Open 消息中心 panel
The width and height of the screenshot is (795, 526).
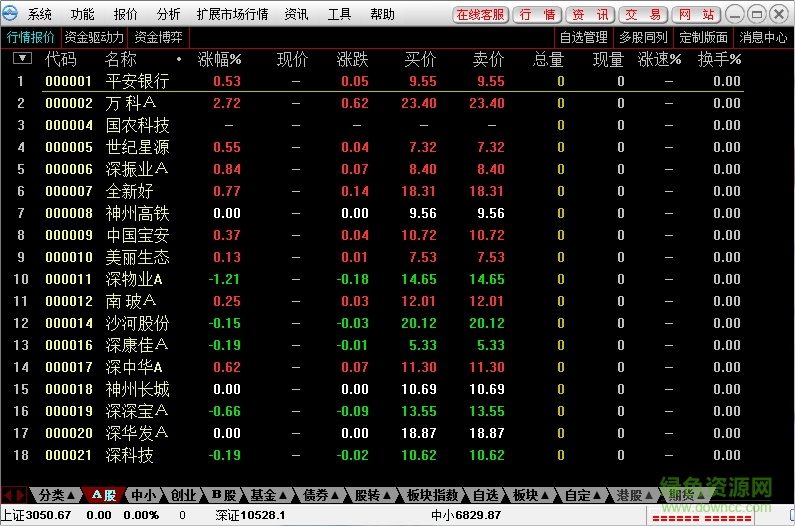(x=763, y=37)
